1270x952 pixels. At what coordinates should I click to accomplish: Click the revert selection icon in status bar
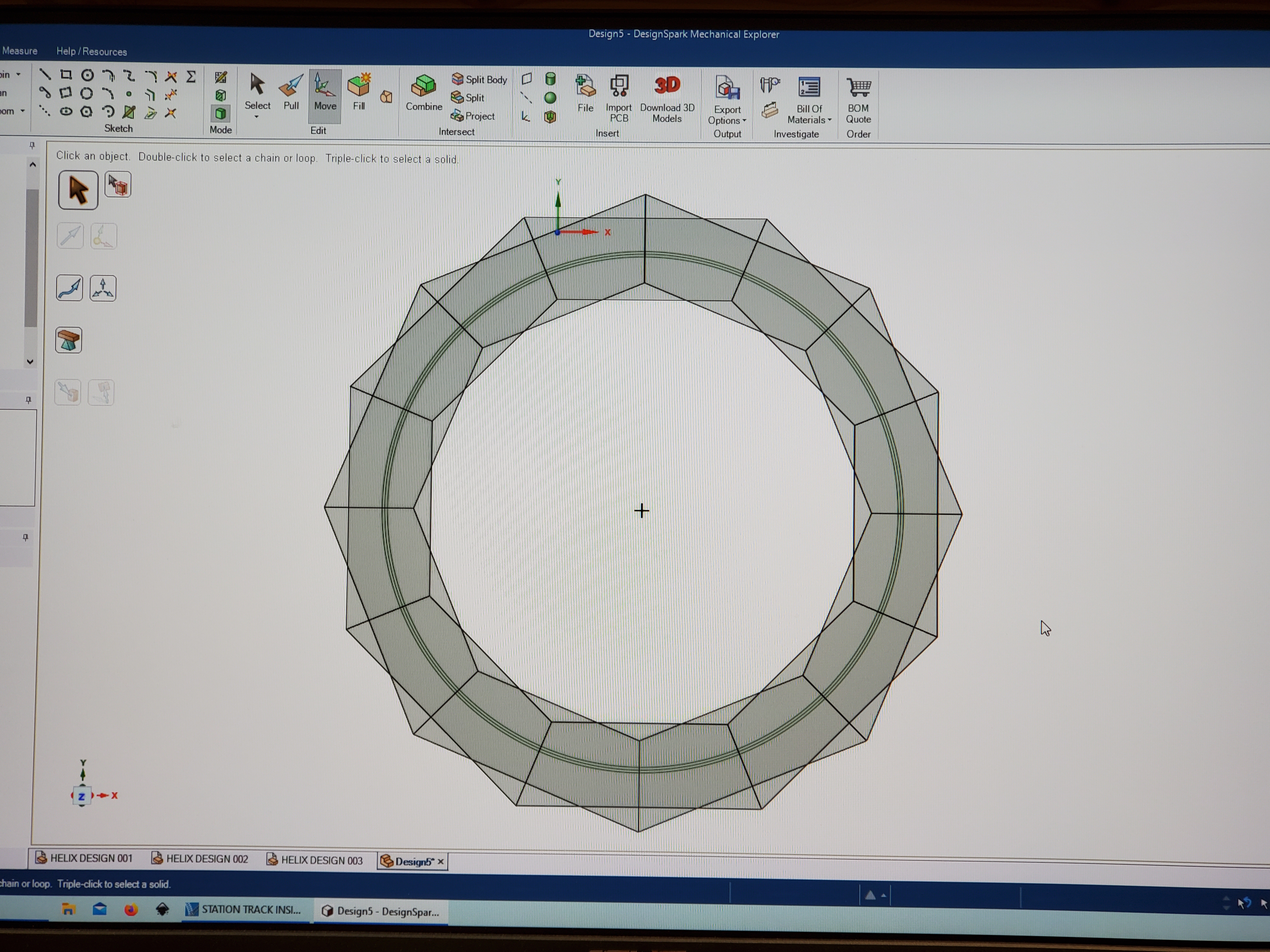(1244, 903)
